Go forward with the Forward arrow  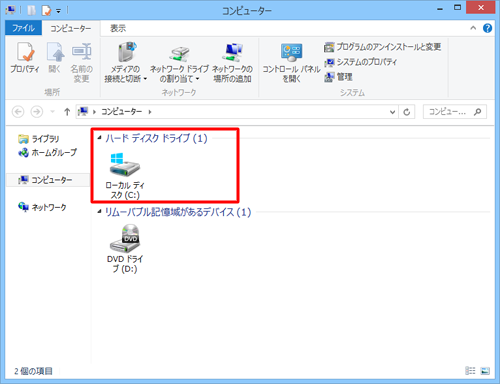(x=37, y=112)
